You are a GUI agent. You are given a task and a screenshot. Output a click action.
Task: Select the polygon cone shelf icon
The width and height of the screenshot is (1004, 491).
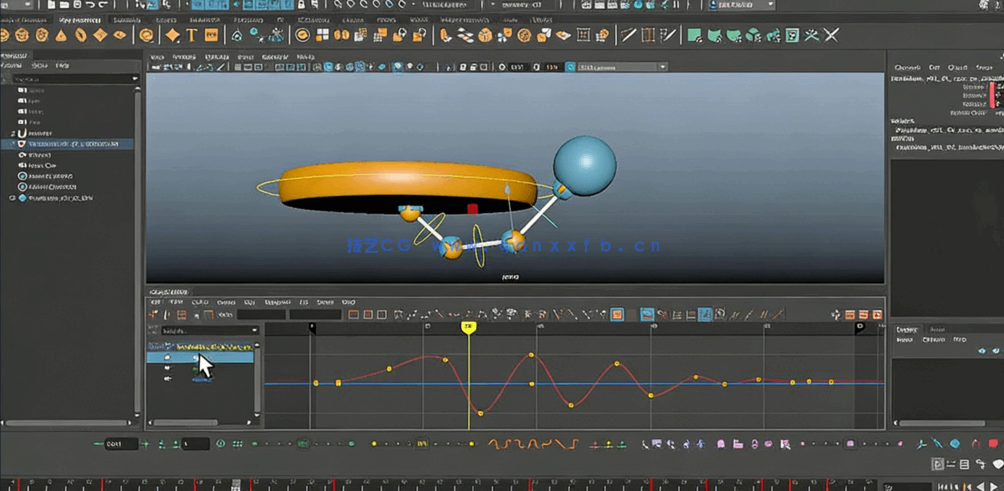(61, 35)
